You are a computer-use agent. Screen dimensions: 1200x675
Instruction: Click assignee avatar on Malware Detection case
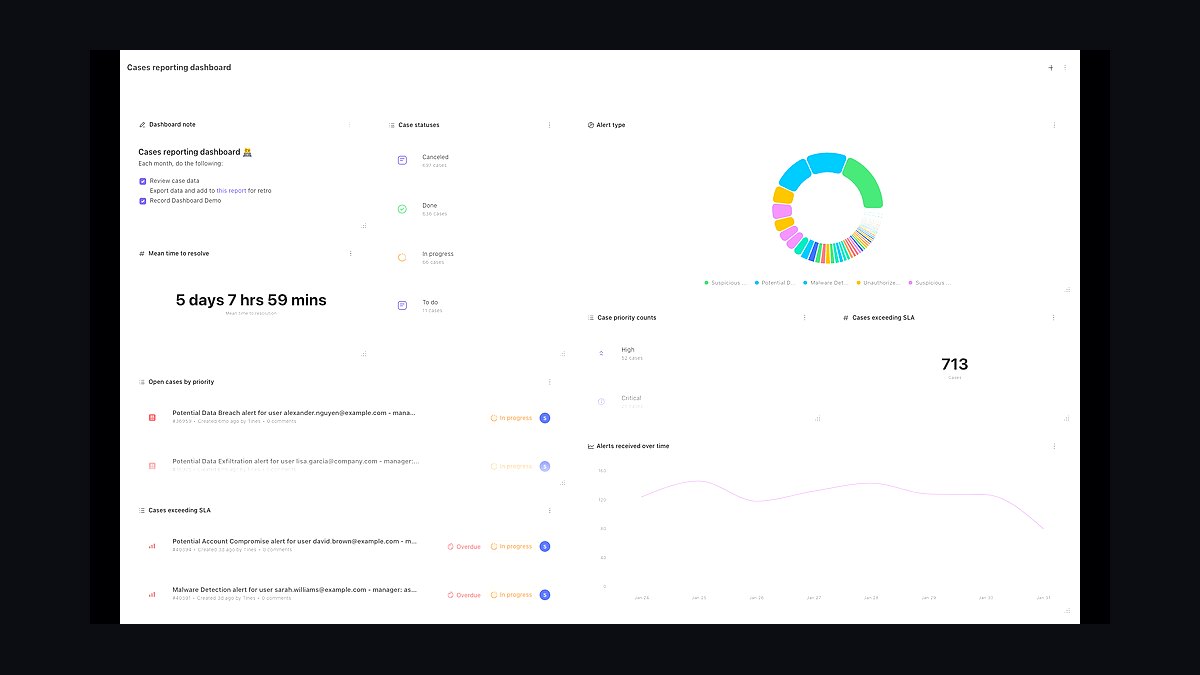[545, 594]
